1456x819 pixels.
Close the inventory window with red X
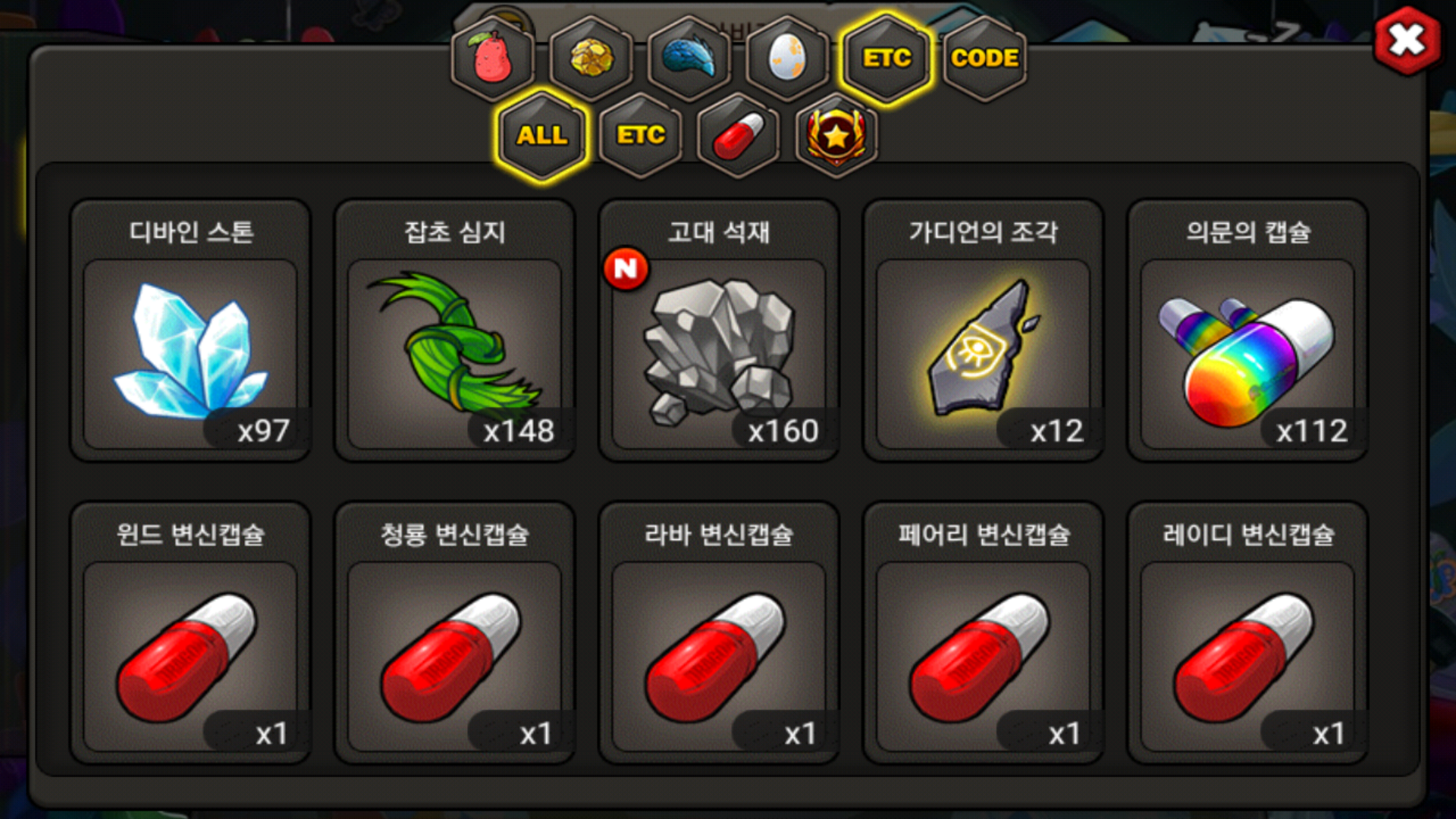[1407, 40]
